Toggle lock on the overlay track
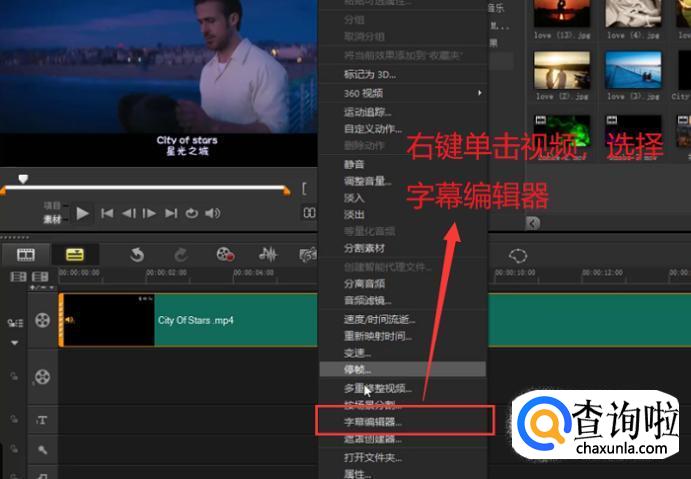This screenshot has width=691, height=479. pyautogui.click(x=14, y=376)
